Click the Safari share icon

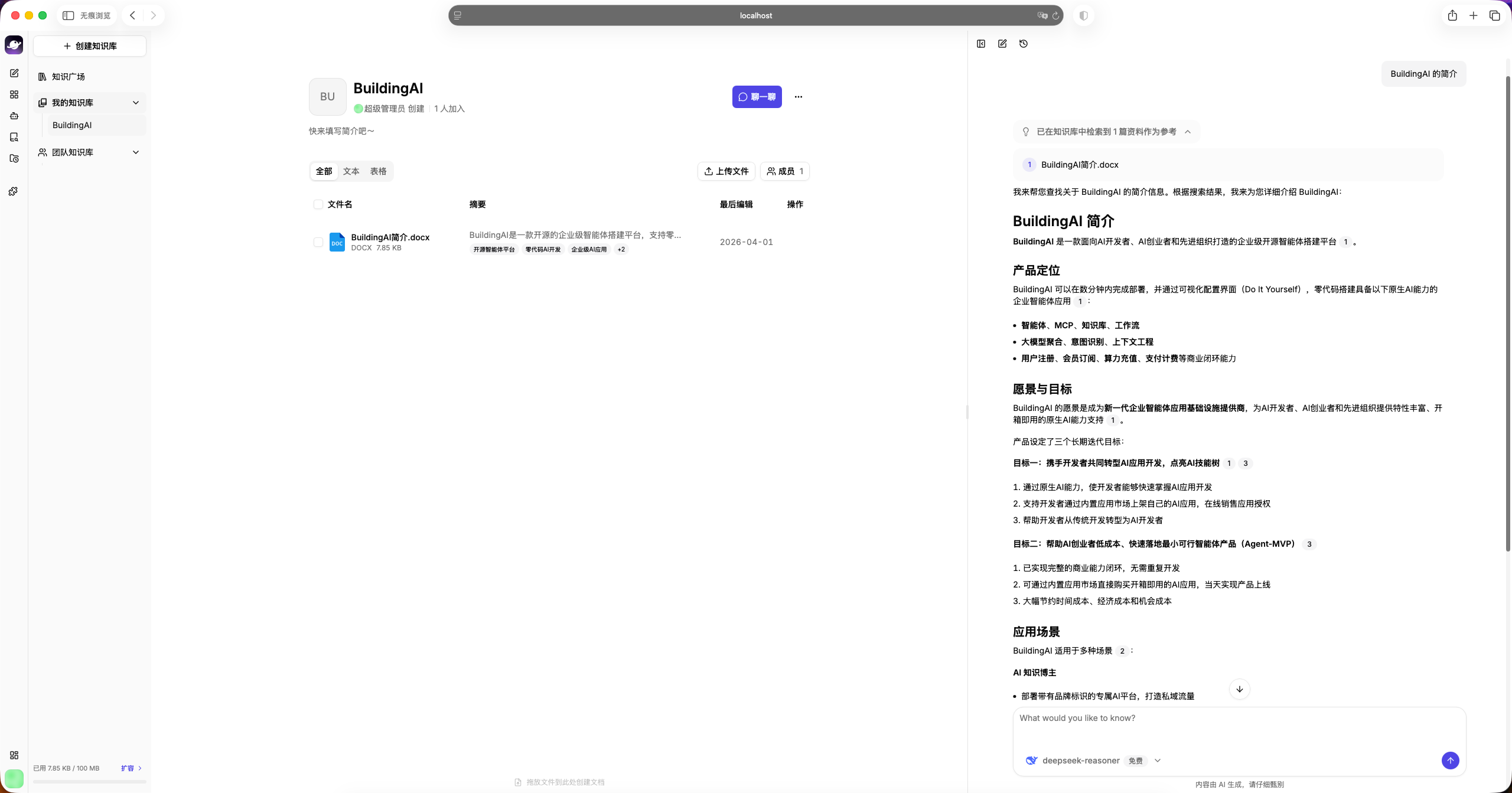tap(1452, 16)
